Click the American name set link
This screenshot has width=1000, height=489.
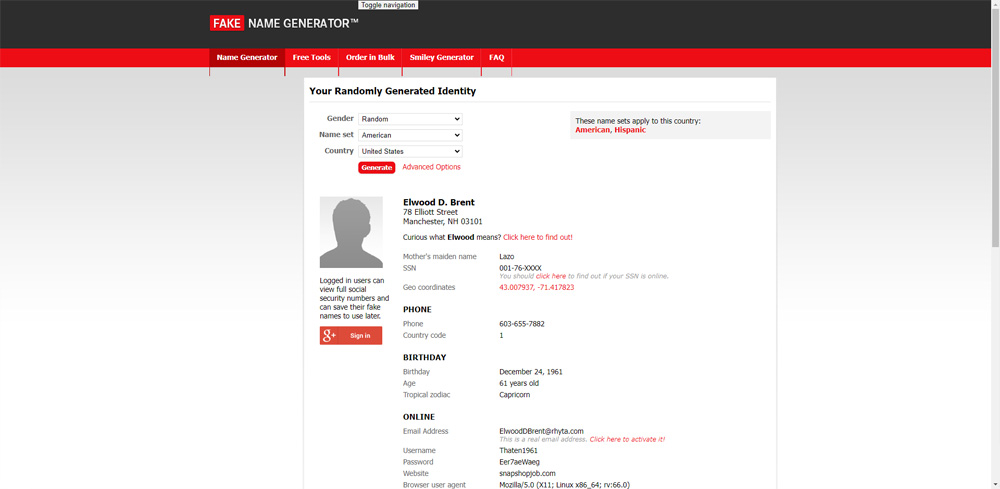point(592,130)
